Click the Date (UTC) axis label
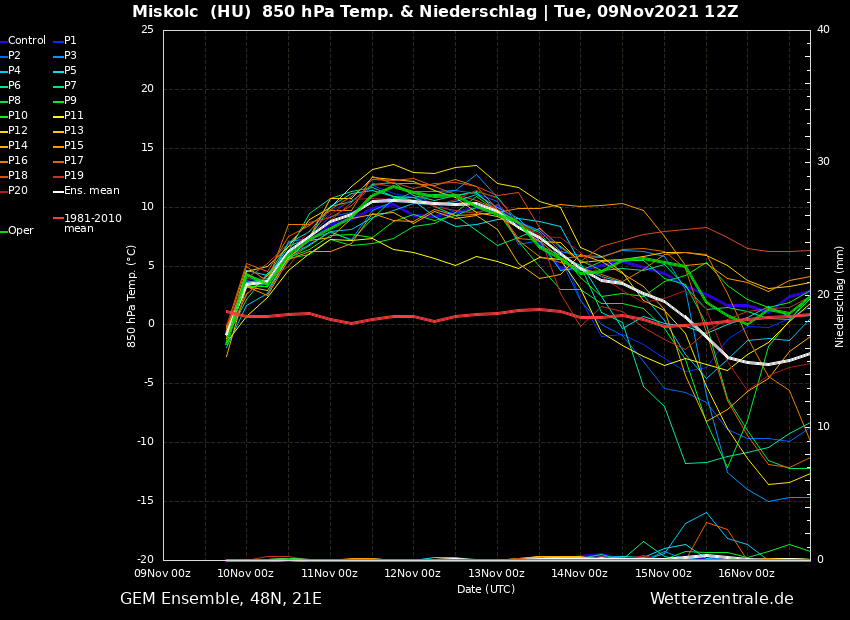The width and height of the screenshot is (850, 620). 486,590
